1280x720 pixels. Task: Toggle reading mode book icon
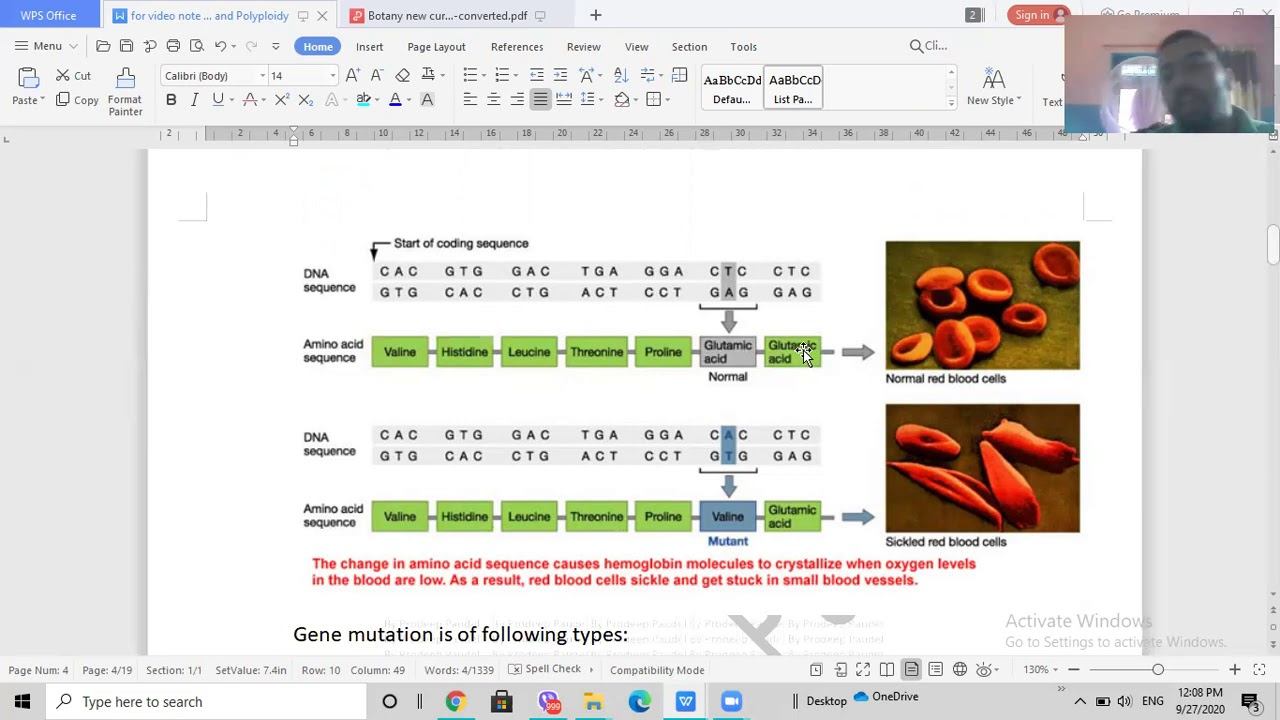(887, 669)
